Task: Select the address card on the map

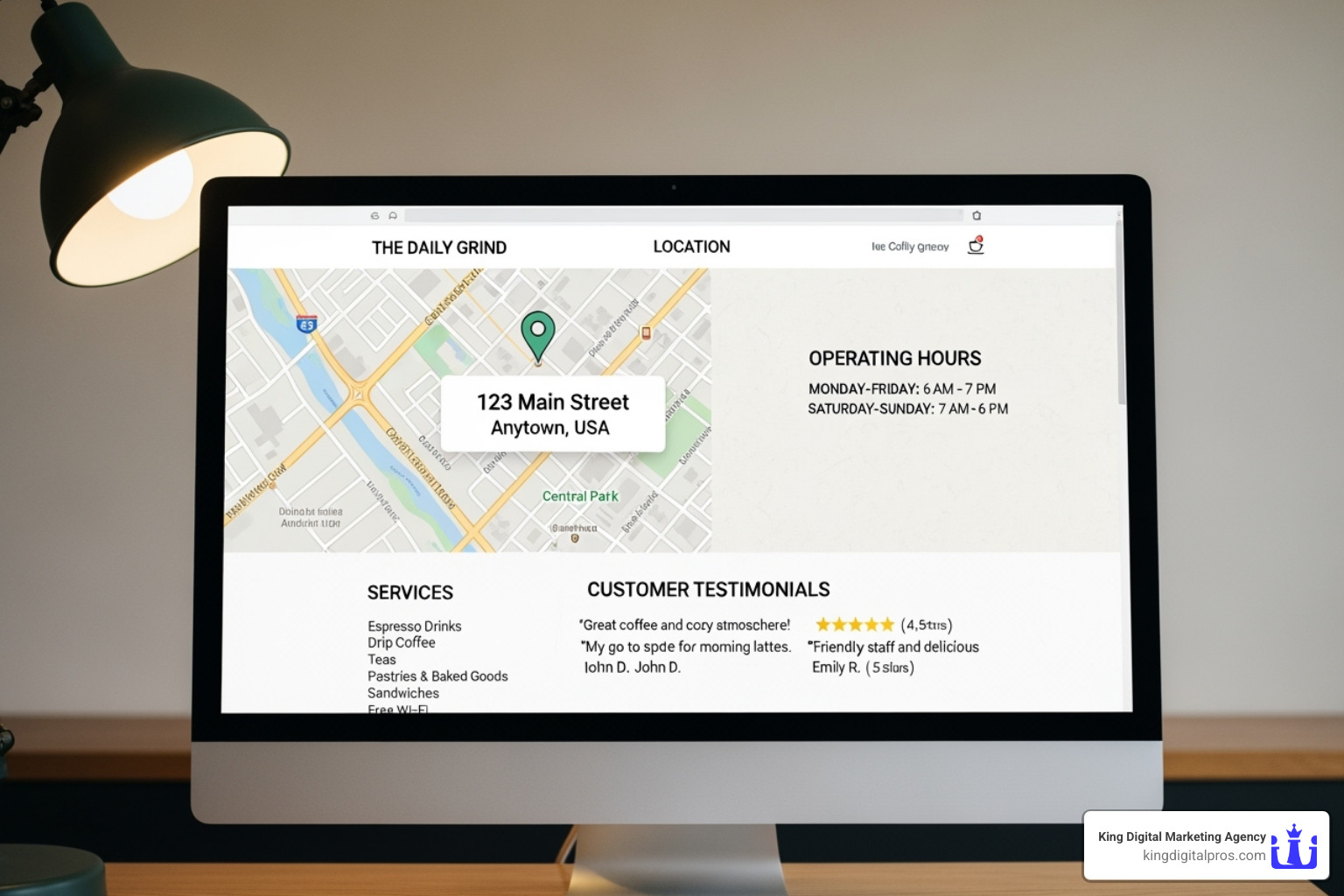Action: [552, 413]
